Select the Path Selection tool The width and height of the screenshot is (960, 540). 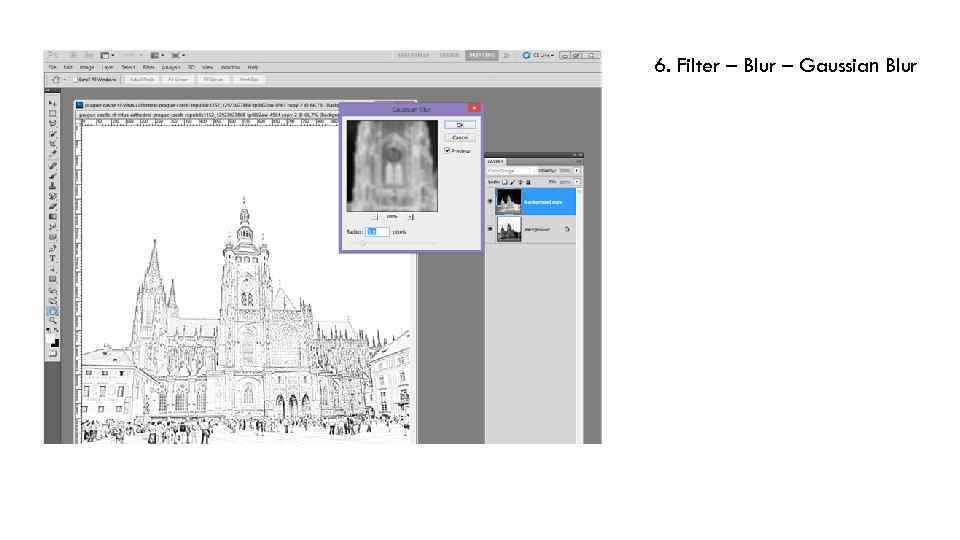53,269
